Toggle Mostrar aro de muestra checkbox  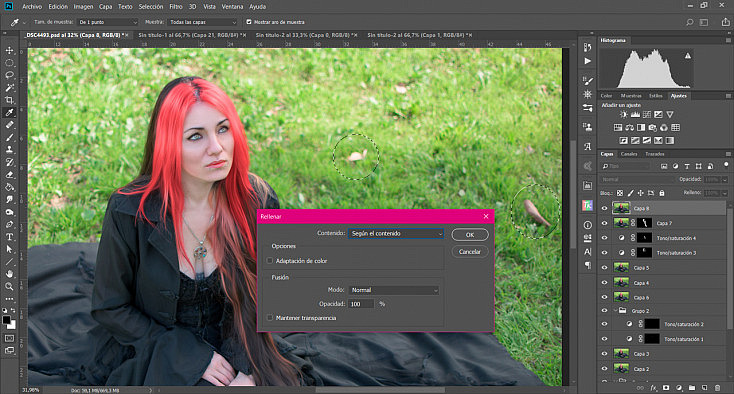coord(249,22)
